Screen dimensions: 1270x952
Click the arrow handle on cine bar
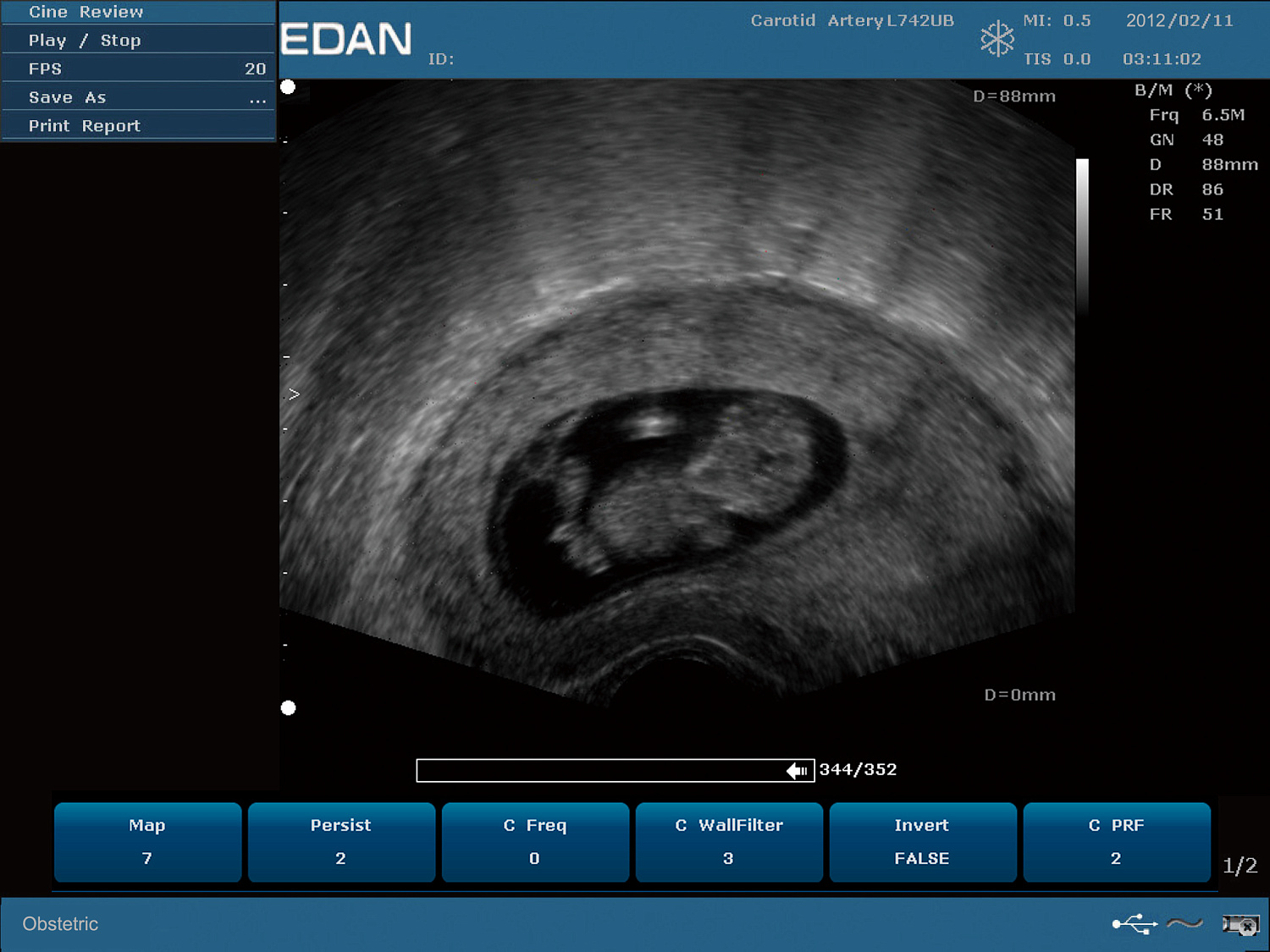point(797,770)
